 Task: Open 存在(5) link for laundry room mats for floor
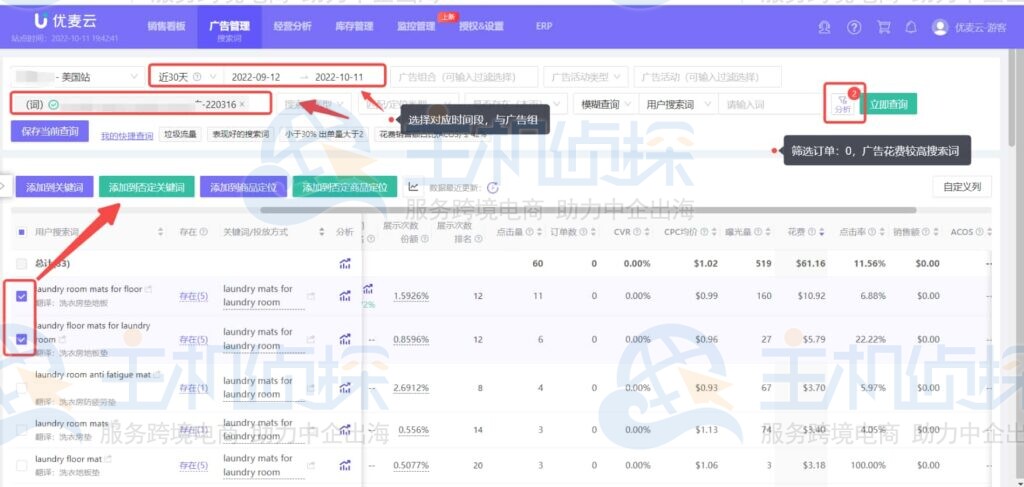(x=193, y=296)
